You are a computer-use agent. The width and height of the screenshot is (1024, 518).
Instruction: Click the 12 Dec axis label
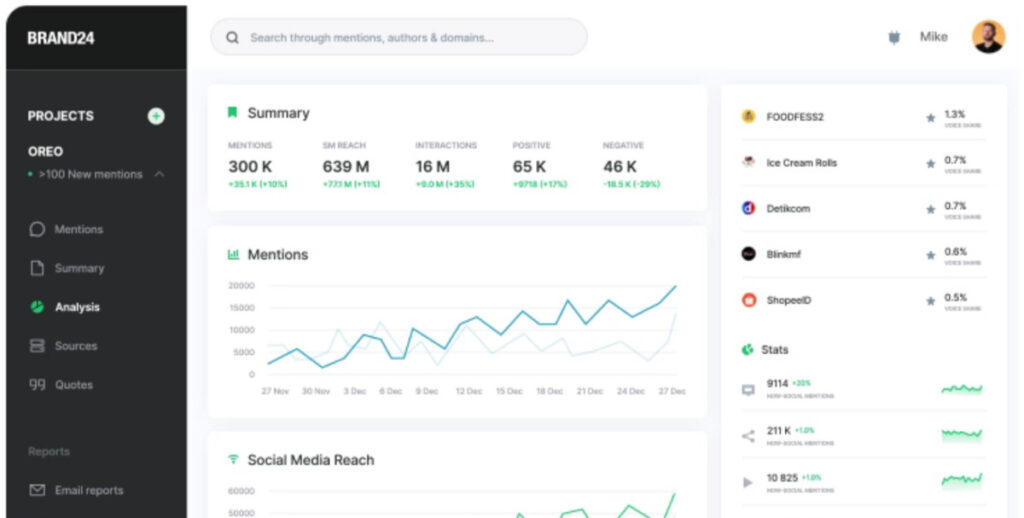(x=469, y=391)
